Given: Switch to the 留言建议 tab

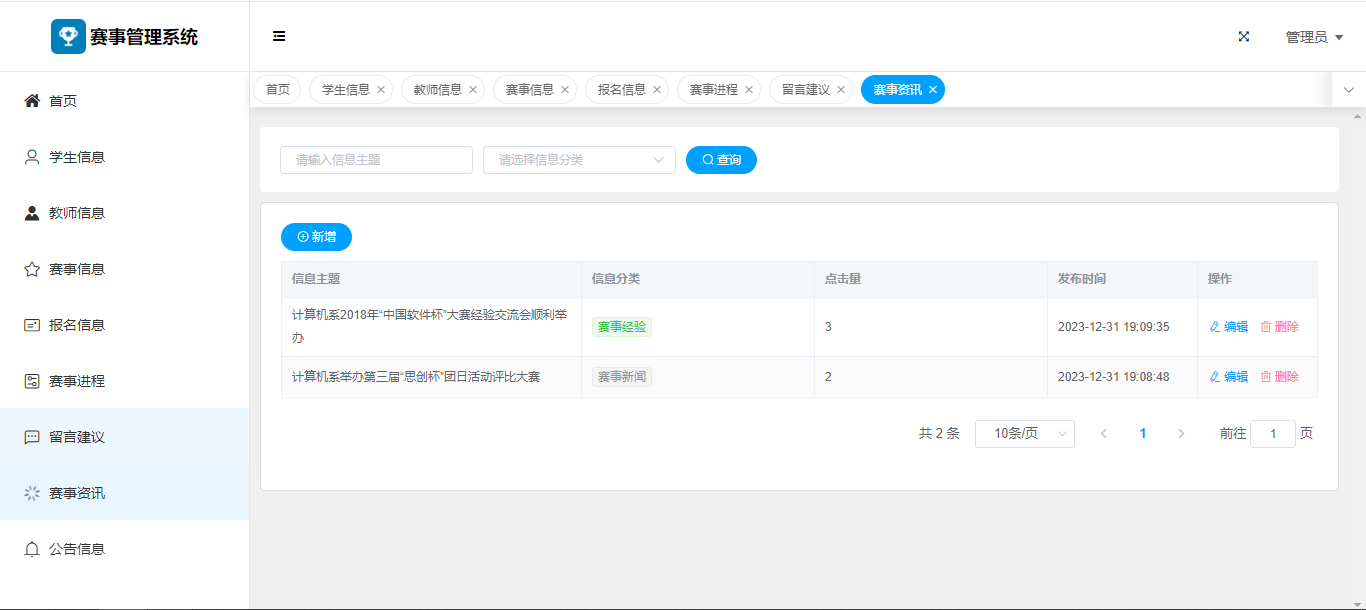Looking at the screenshot, I should click(x=805, y=90).
